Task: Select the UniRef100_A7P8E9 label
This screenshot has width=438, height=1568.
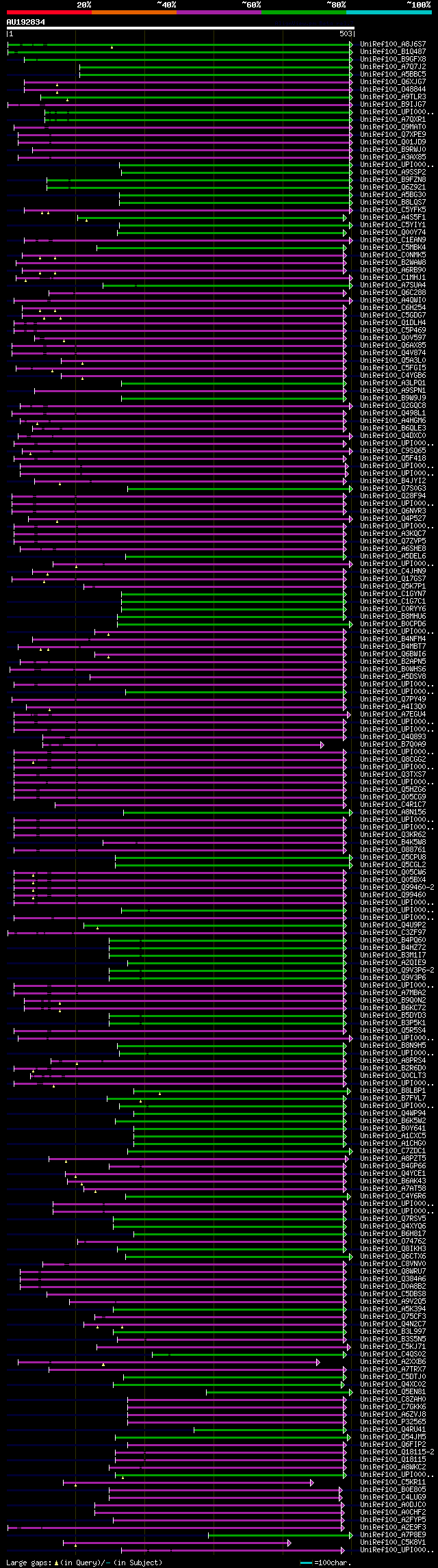Action: click(393, 1534)
